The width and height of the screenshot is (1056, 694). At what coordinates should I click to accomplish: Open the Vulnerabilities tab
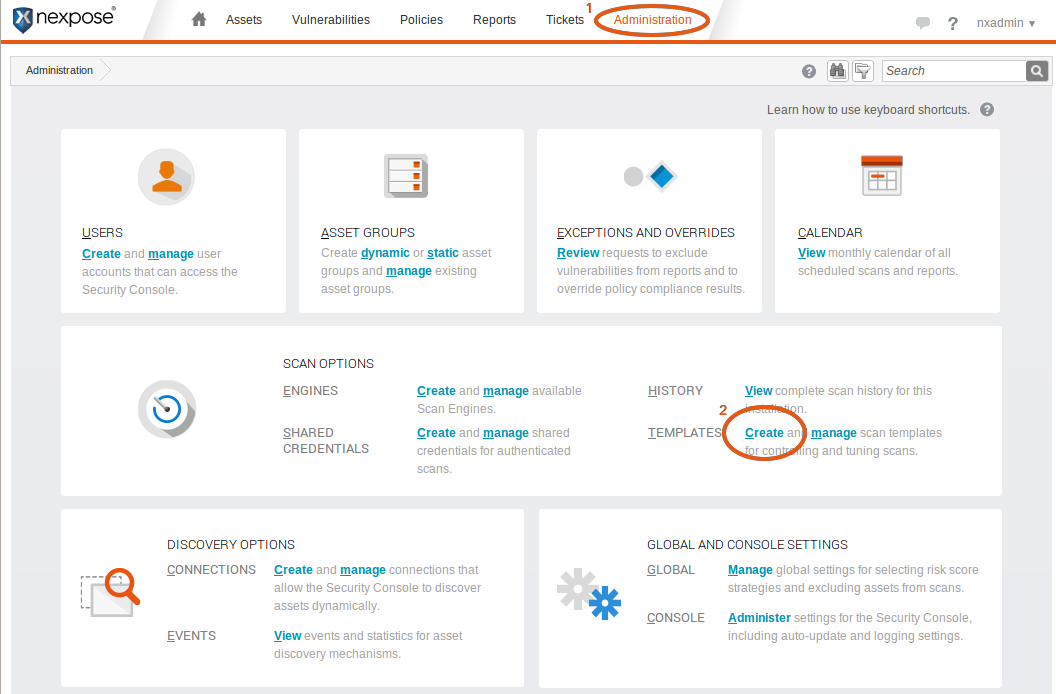[330, 20]
